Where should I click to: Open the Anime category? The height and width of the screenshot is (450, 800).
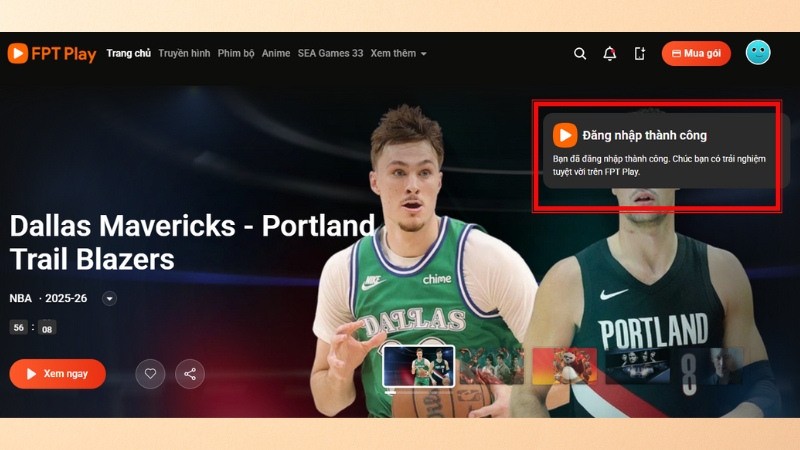click(276, 54)
